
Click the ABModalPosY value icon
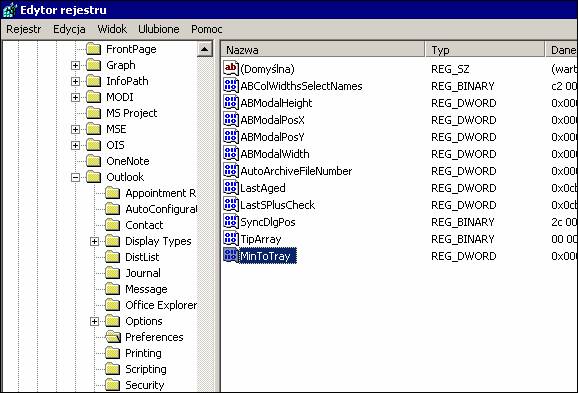point(231,136)
